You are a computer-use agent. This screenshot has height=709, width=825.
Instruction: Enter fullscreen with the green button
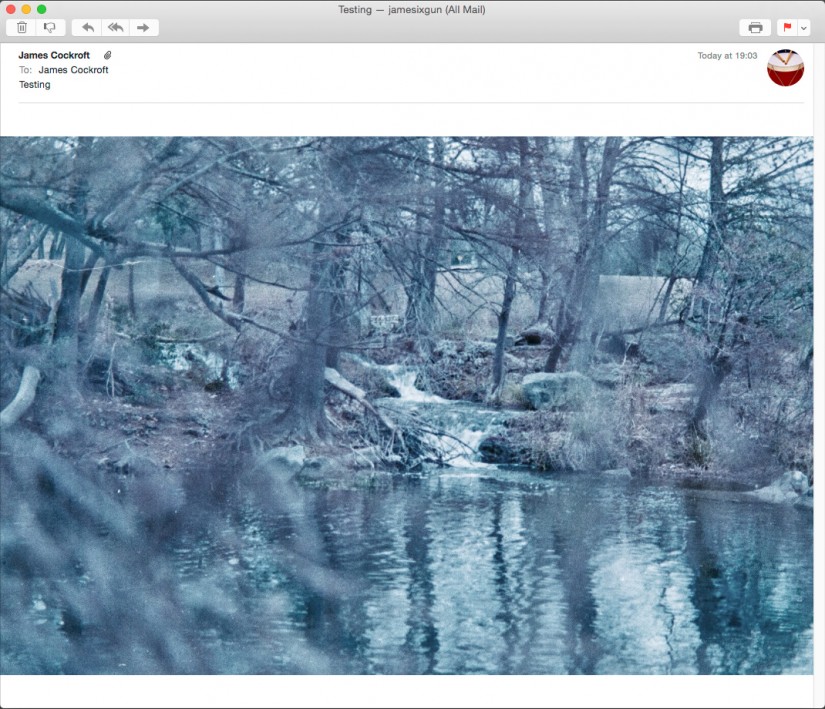point(40,8)
